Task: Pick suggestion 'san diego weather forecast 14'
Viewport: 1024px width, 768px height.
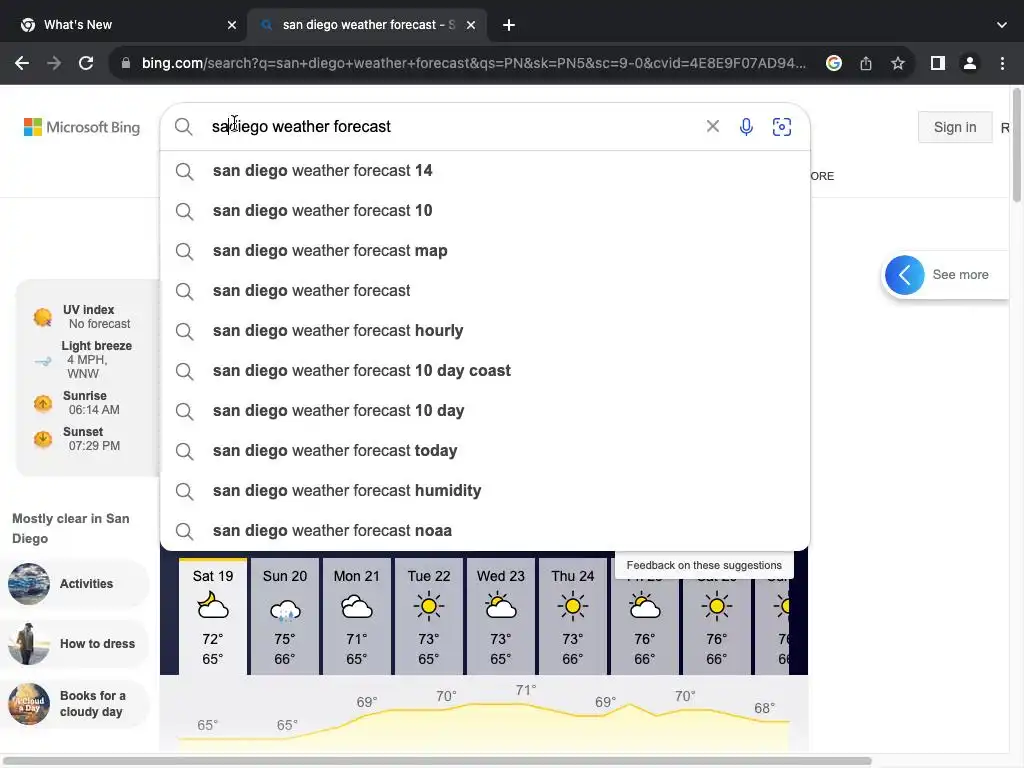Action: tap(485, 171)
